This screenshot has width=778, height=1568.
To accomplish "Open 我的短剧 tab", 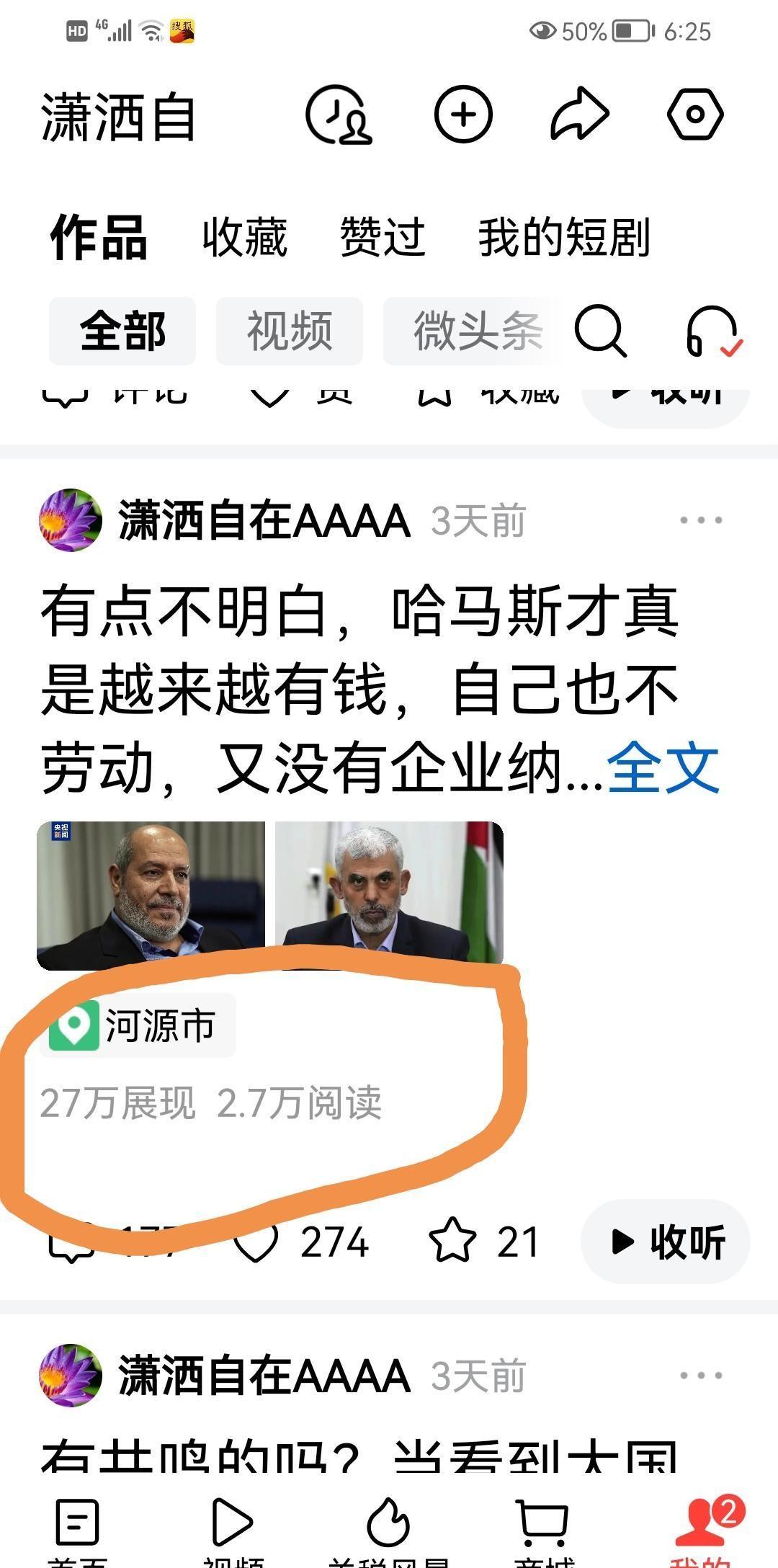I will (564, 237).
